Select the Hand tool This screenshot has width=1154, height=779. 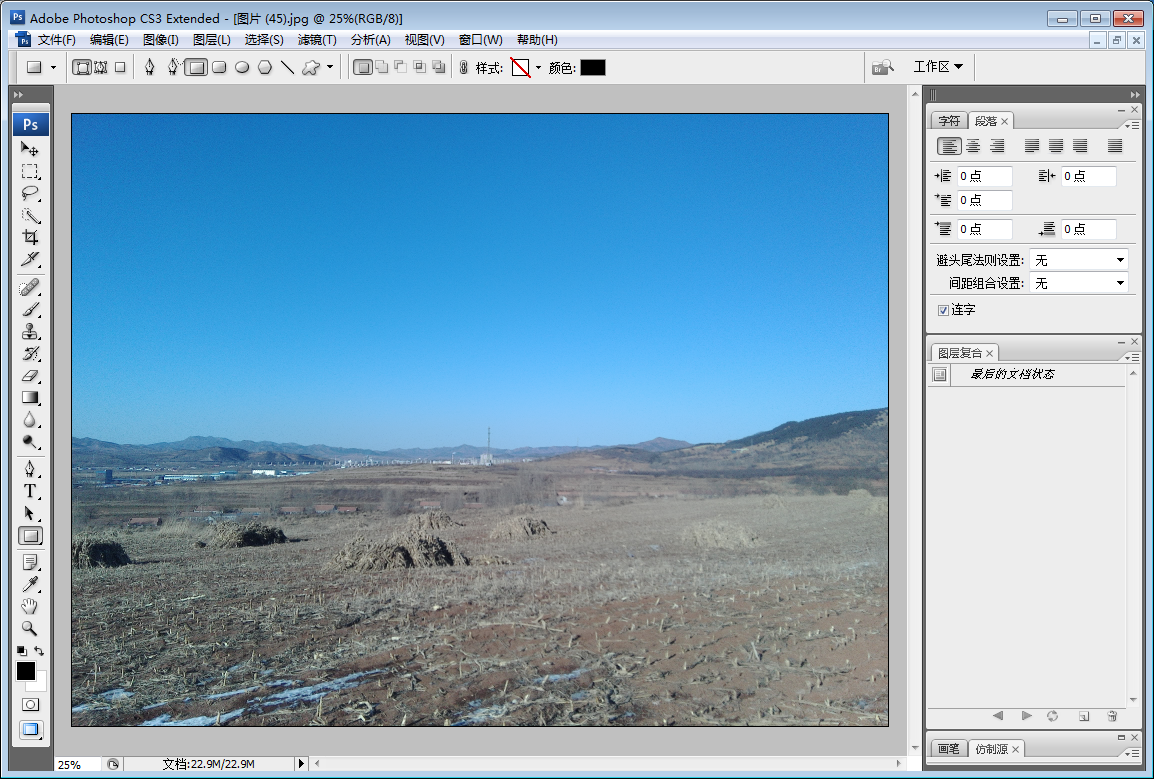pos(30,605)
